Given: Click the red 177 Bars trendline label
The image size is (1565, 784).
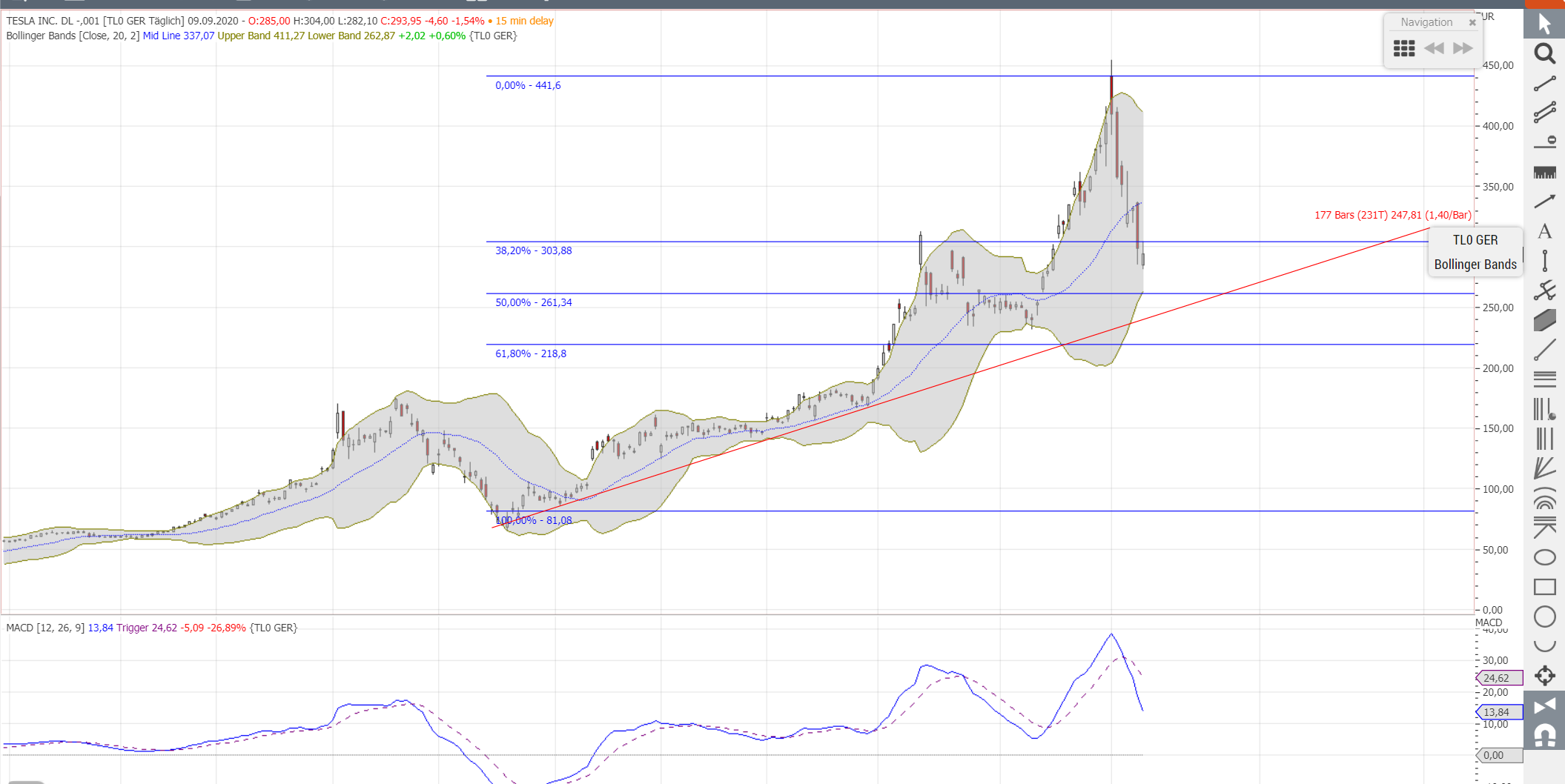Looking at the screenshot, I should [1393, 215].
